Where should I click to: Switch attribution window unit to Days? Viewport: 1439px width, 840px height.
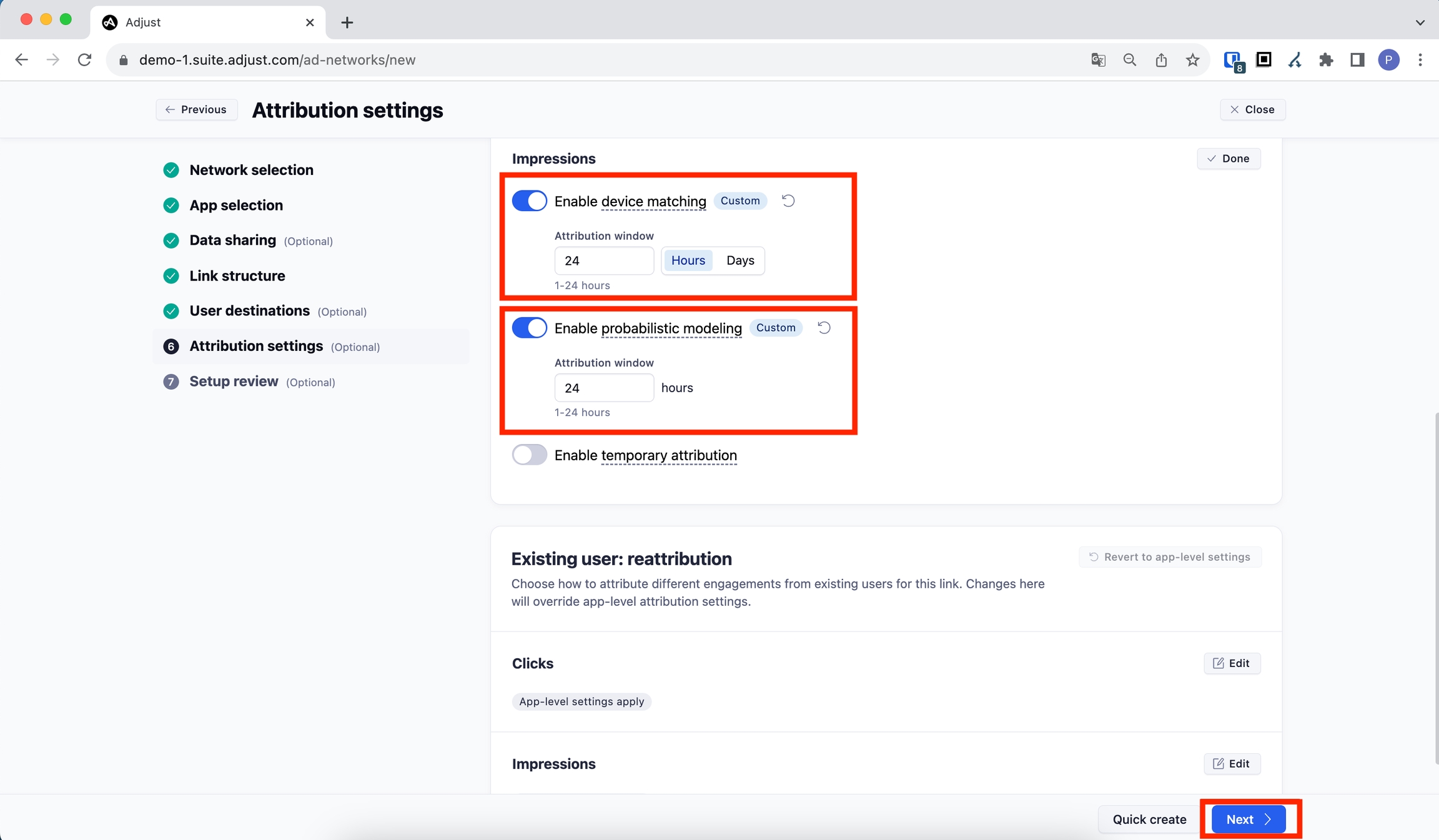click(740, 260)
